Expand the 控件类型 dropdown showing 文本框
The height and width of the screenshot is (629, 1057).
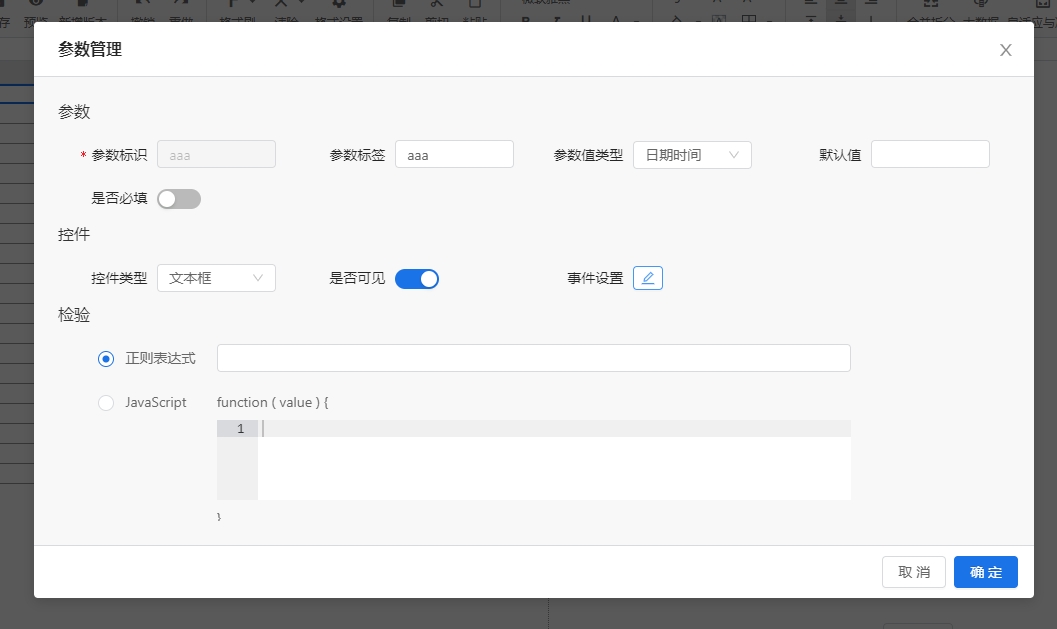click(216, 278)
